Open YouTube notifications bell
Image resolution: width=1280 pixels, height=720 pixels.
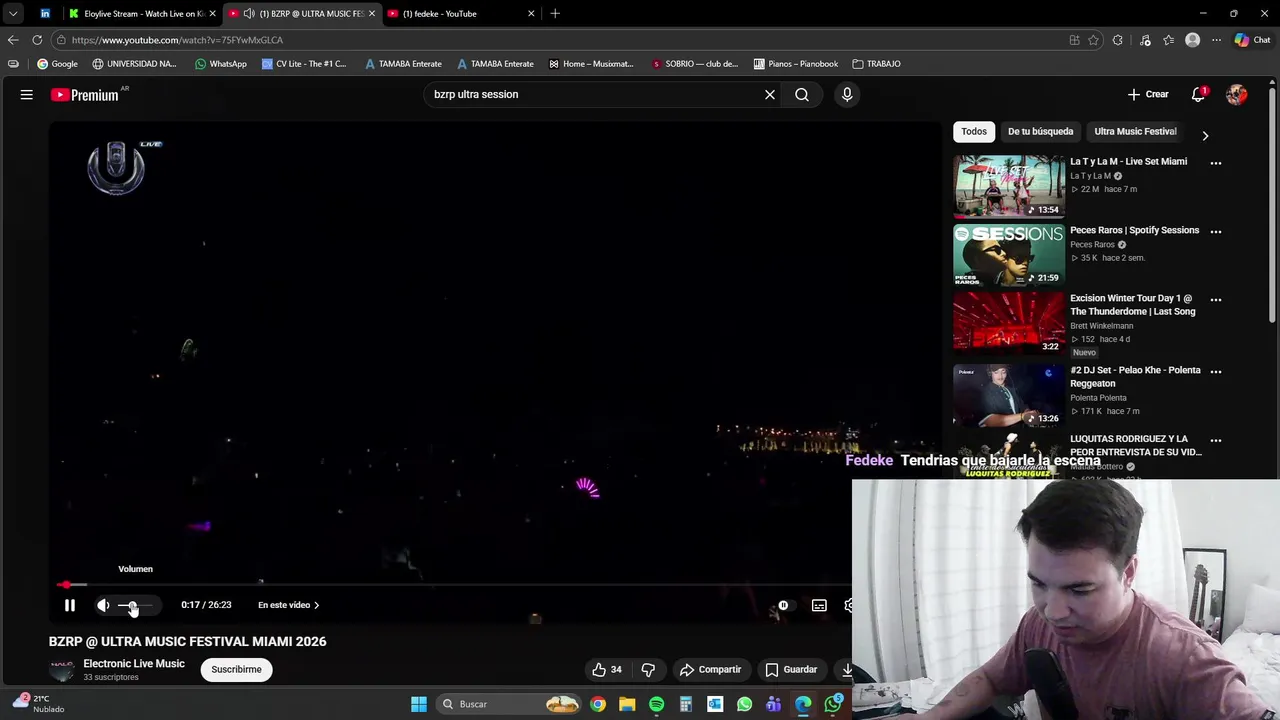click(x=1198, y=94)
